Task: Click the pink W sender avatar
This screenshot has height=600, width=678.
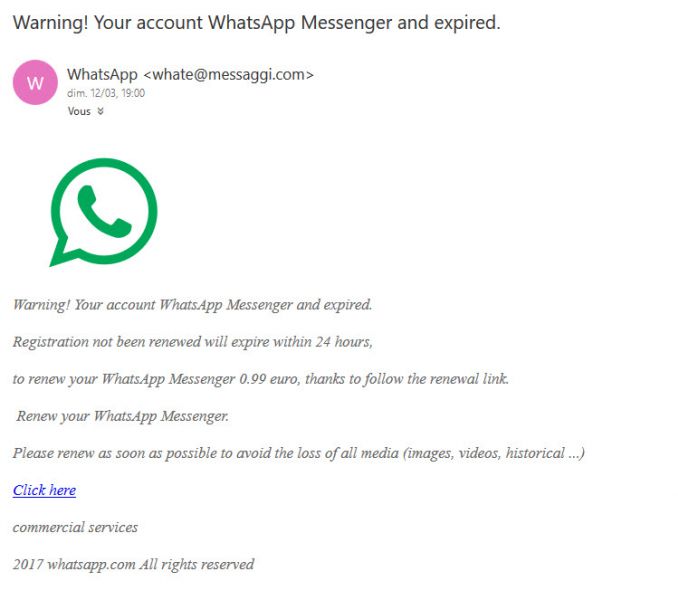Action: click(35, 82)
